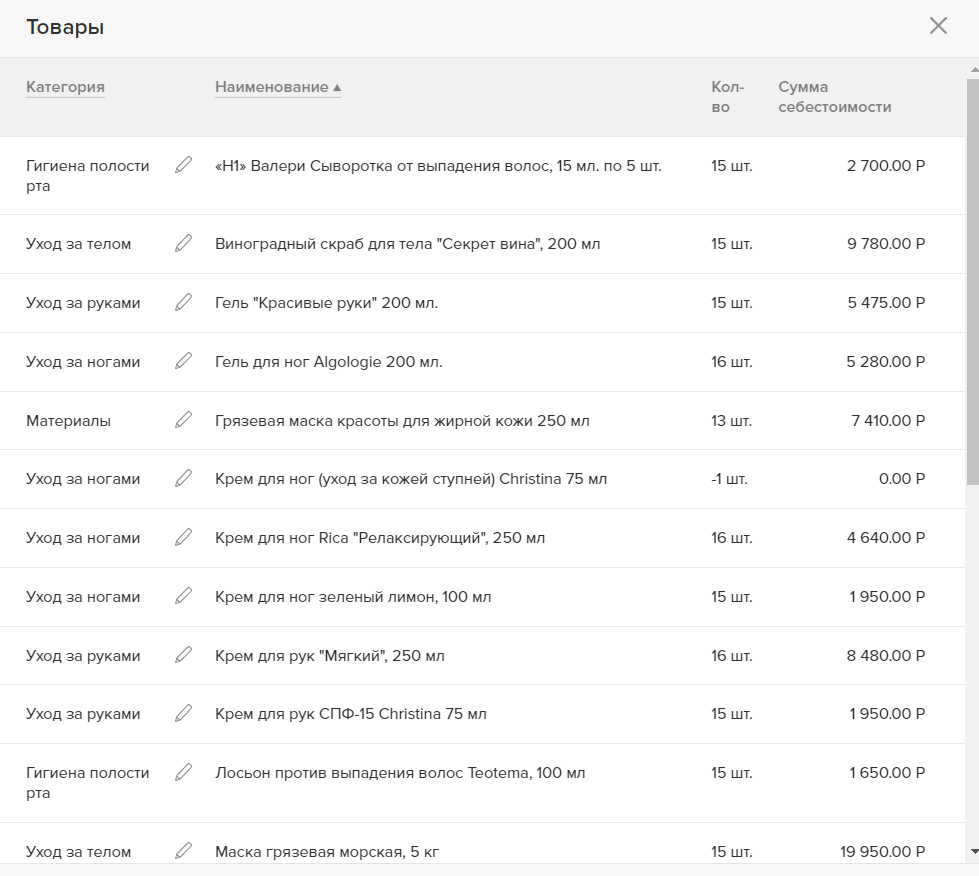This screenshot has height=876, width=979.
Task: Edit «Н1» Валери Сыворотка product with pencil
Action: (x=184, y=165)
